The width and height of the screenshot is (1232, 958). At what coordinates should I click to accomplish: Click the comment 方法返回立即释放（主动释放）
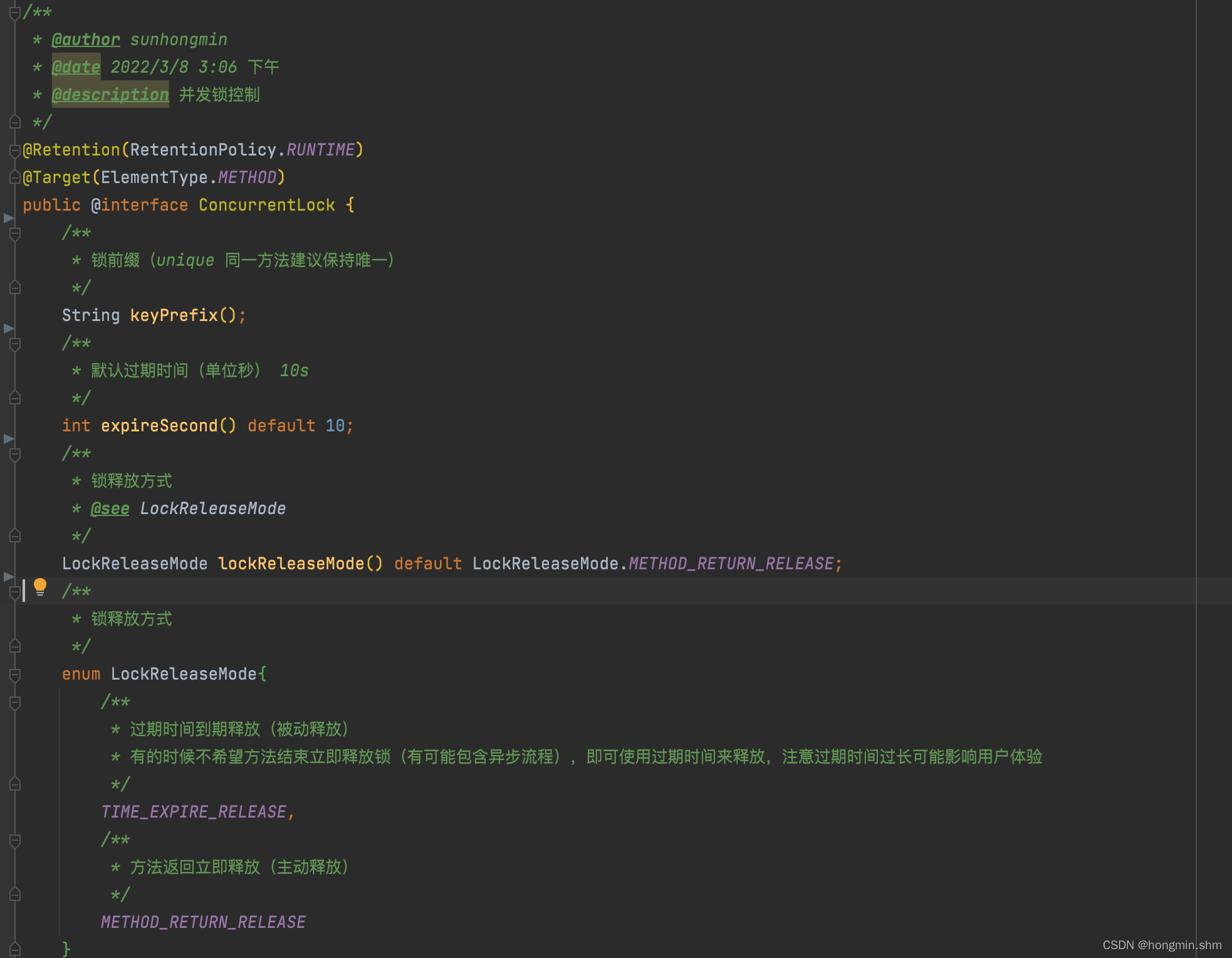click(x=239, y=867)
